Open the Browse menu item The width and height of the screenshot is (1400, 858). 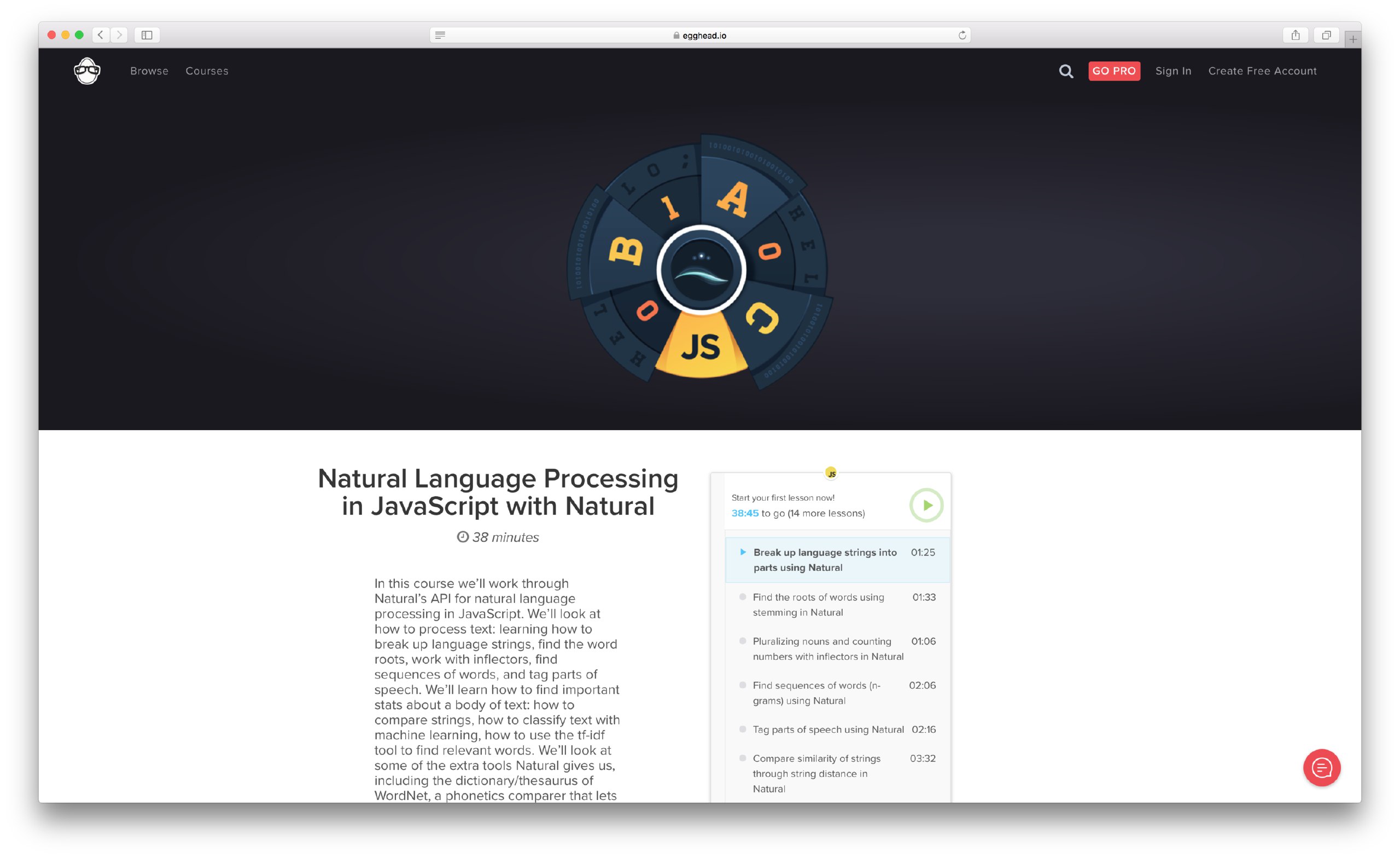tap(149, 71)
